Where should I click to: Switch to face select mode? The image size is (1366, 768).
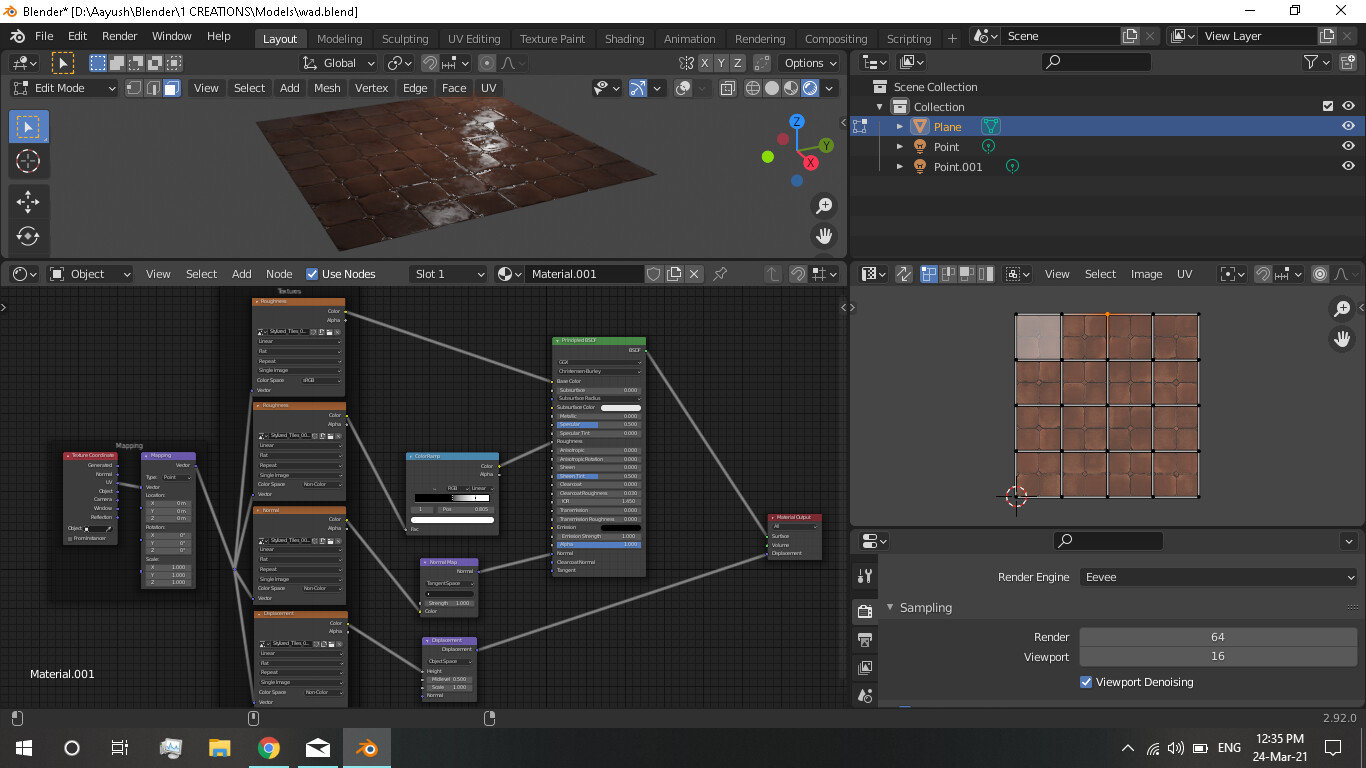click(x=172, y=88)
